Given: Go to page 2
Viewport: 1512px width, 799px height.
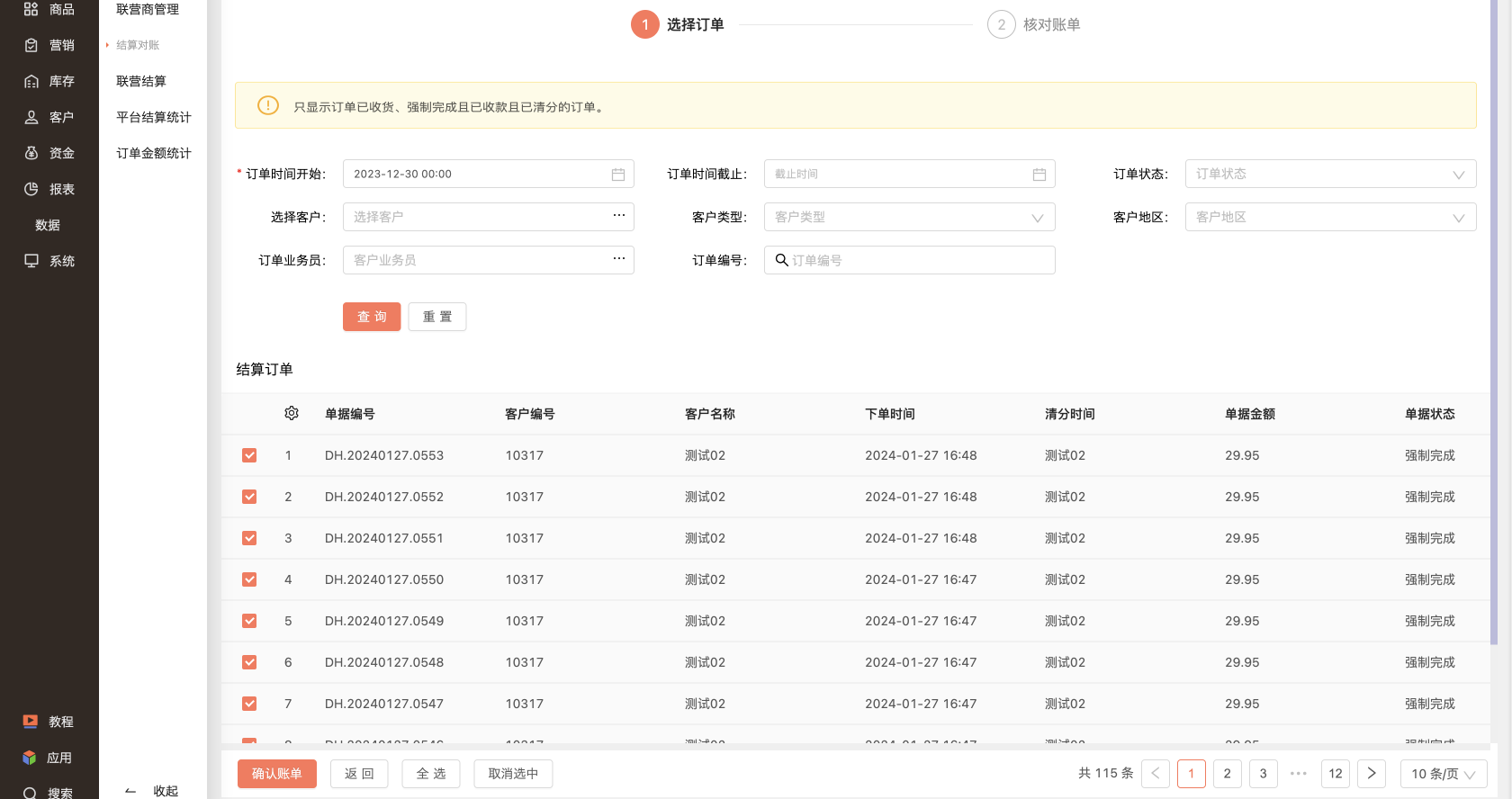Looking at the screenshot, I should [x=1228, y=774].
